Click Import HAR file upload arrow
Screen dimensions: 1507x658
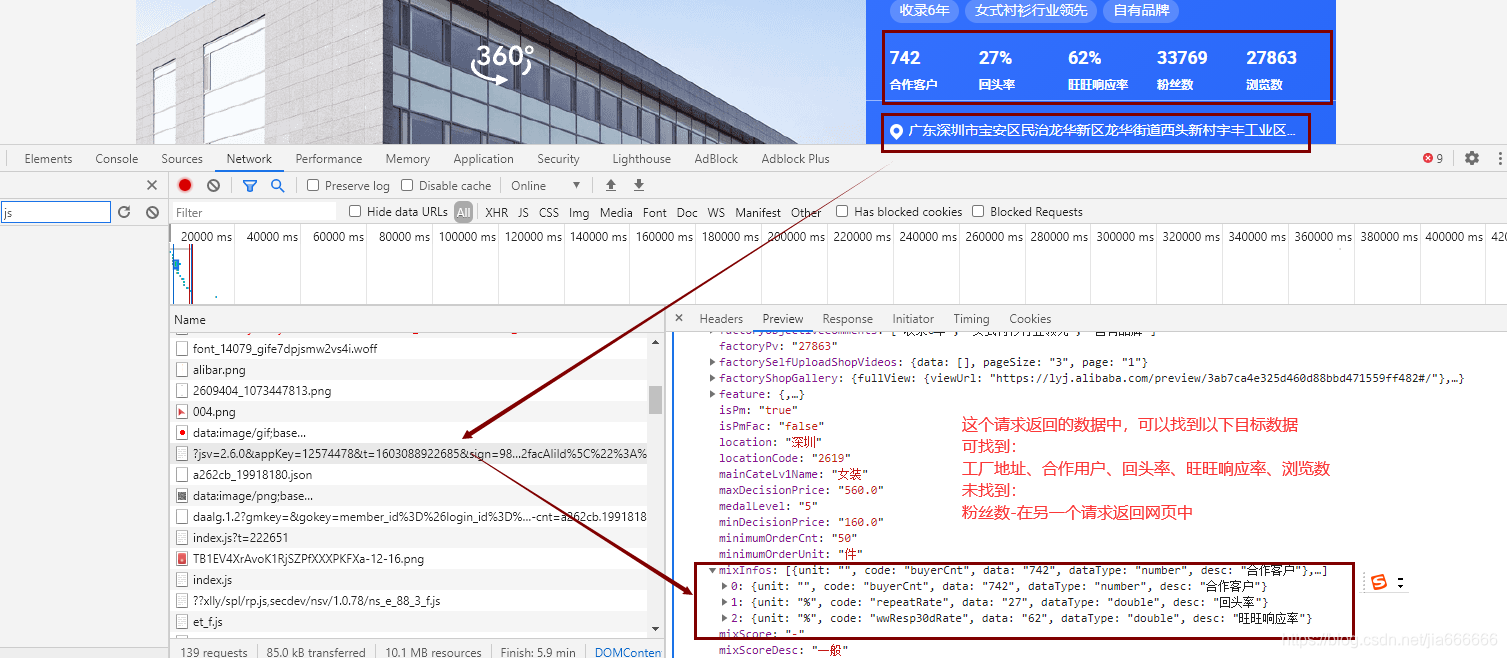point(611,185)
